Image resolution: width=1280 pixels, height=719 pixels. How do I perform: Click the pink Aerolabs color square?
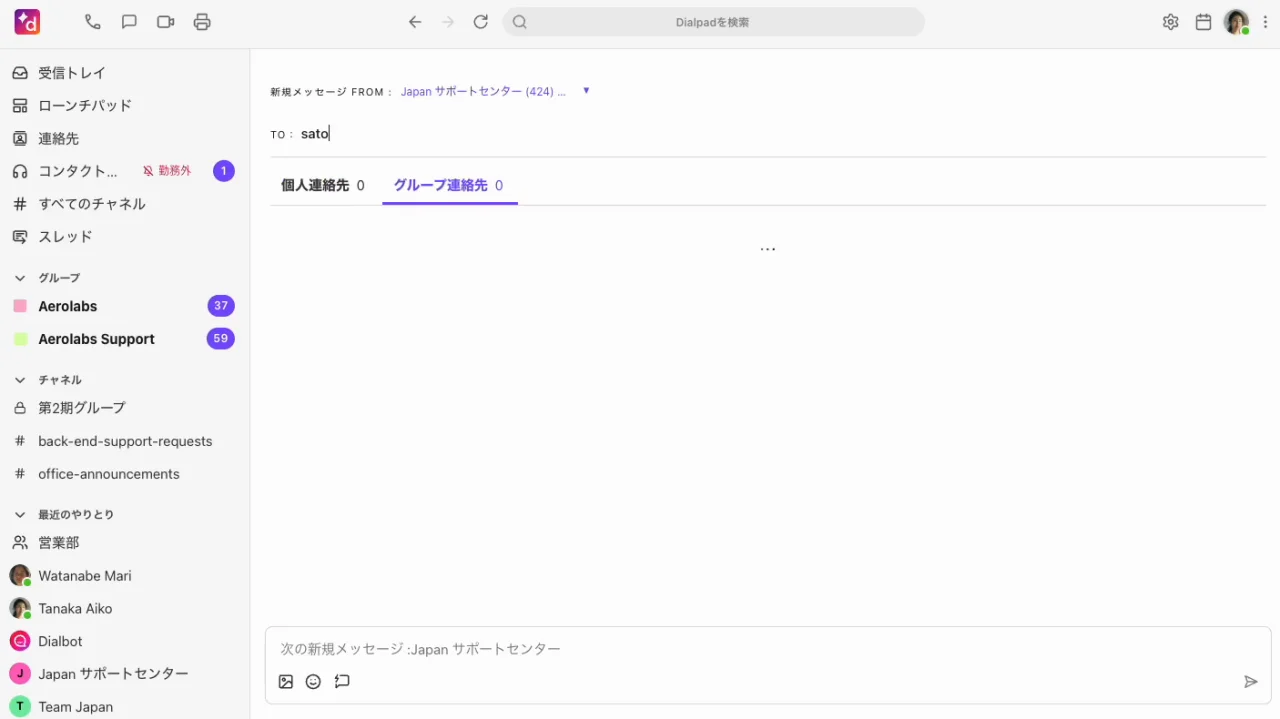(20, 306)
